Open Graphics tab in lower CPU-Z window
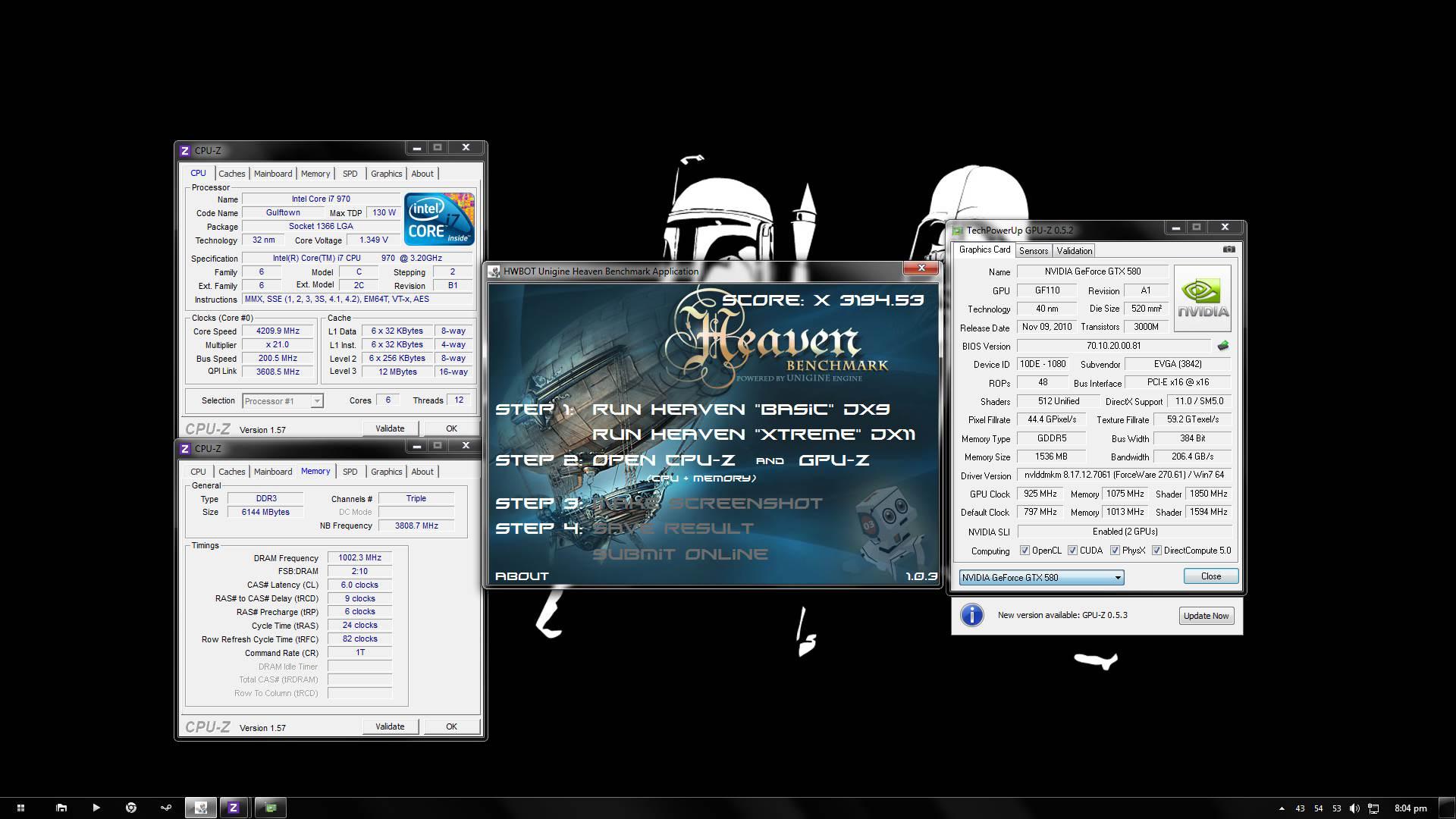The width and height of the screenshot is (1456, 819). click(386, 472)
